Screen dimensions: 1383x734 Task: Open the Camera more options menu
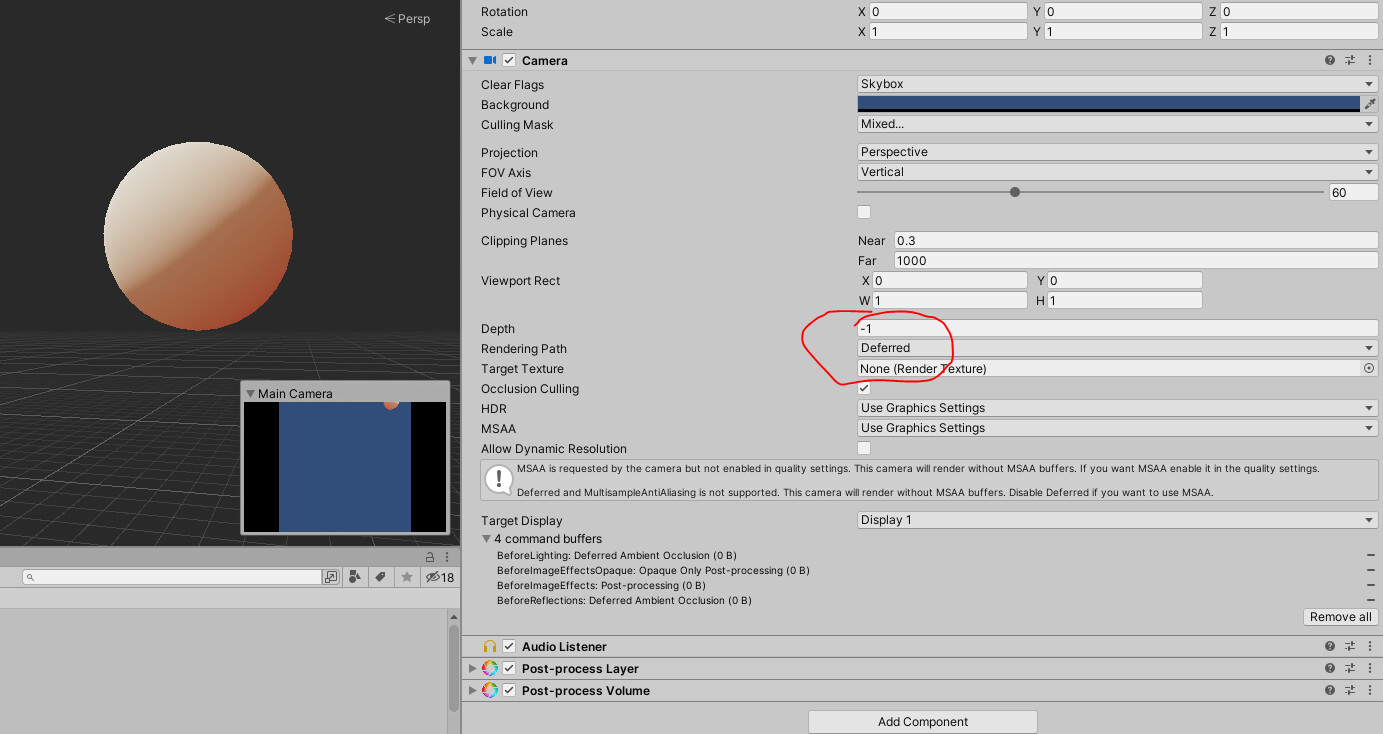point(1371,60)
